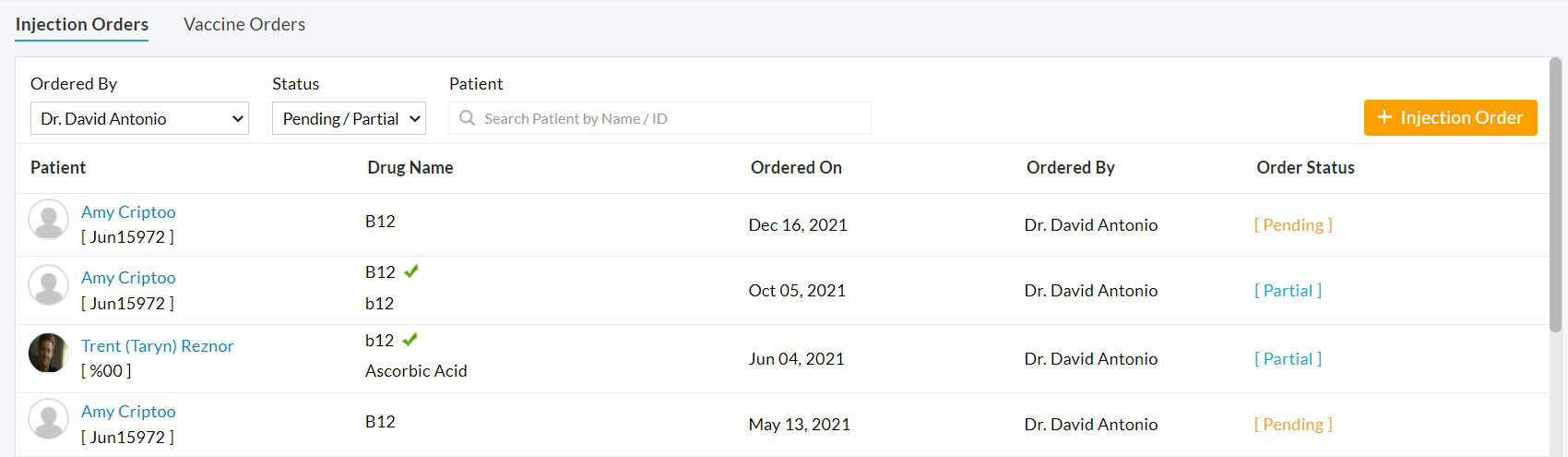The image size is (1568, 457).
Task: Open the Status Pending / Partial dropdown
Action: pyautogui.click(x=349, y=119)
